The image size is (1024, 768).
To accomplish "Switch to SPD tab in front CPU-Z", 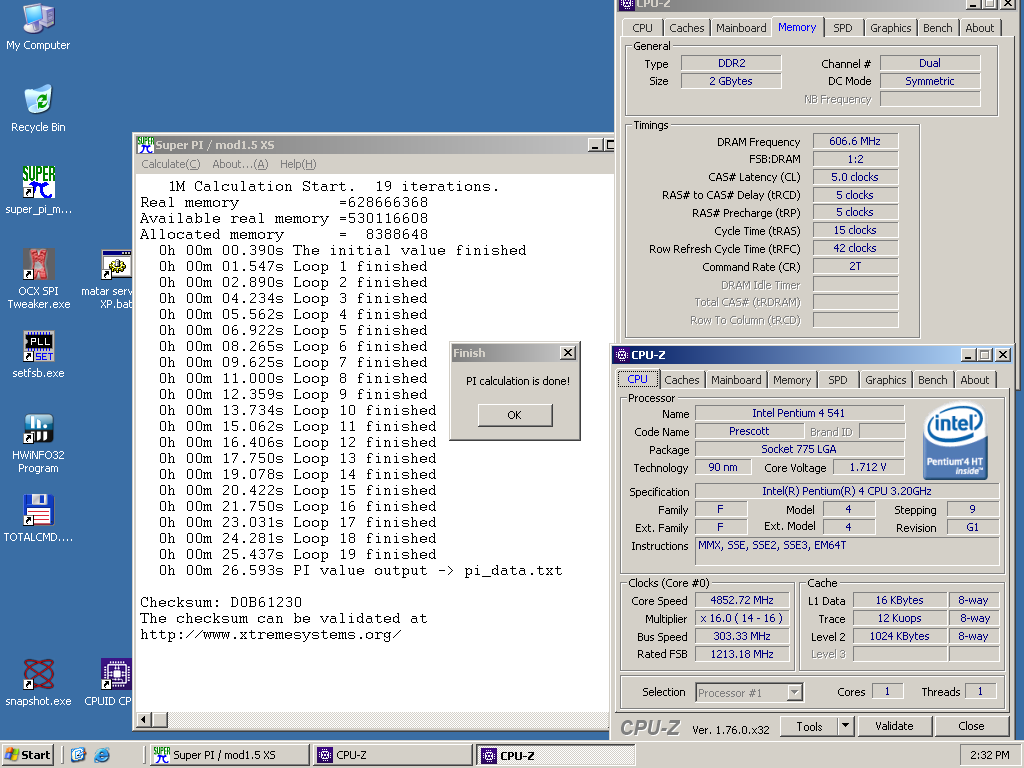I will coord(838,380).
